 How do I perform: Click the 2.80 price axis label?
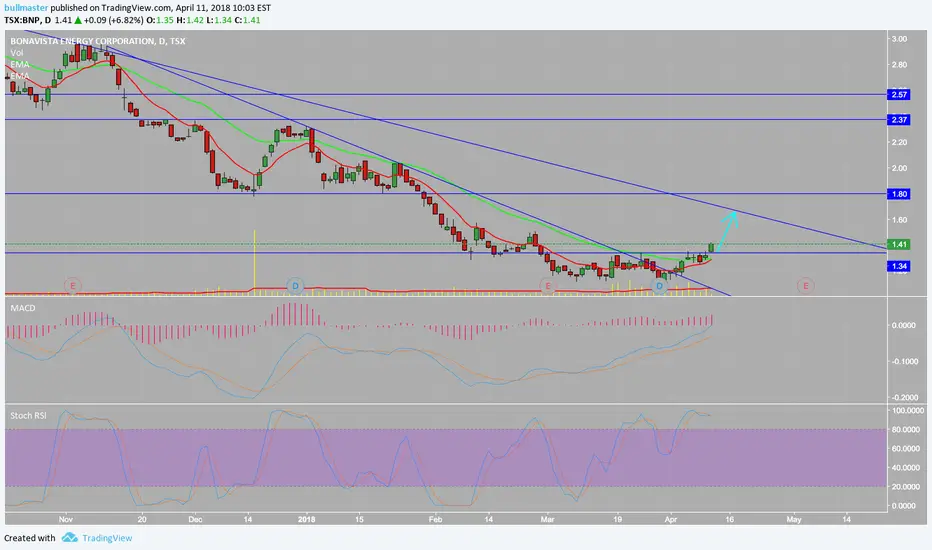tap(899, 65)
